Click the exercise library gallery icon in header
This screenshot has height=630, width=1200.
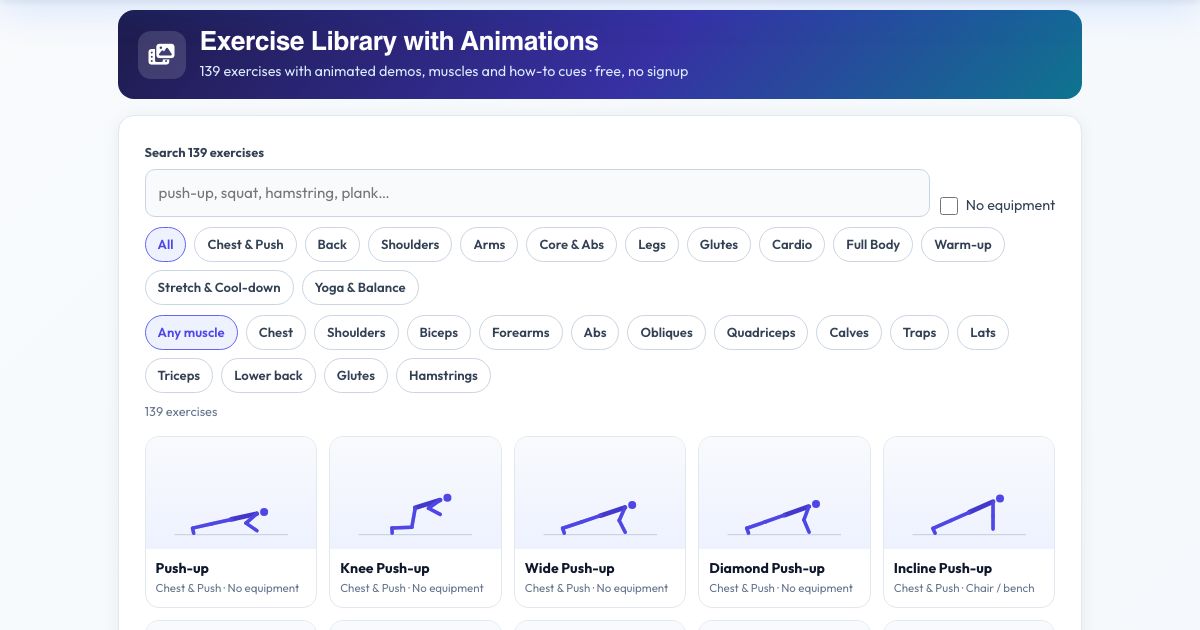(x=162, y=55)
